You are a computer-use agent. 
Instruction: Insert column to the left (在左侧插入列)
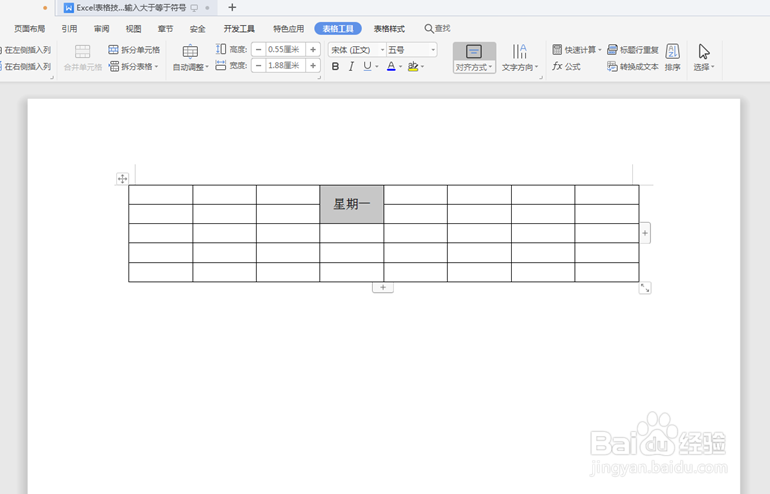pyautogui.click(x=26, y=50)
